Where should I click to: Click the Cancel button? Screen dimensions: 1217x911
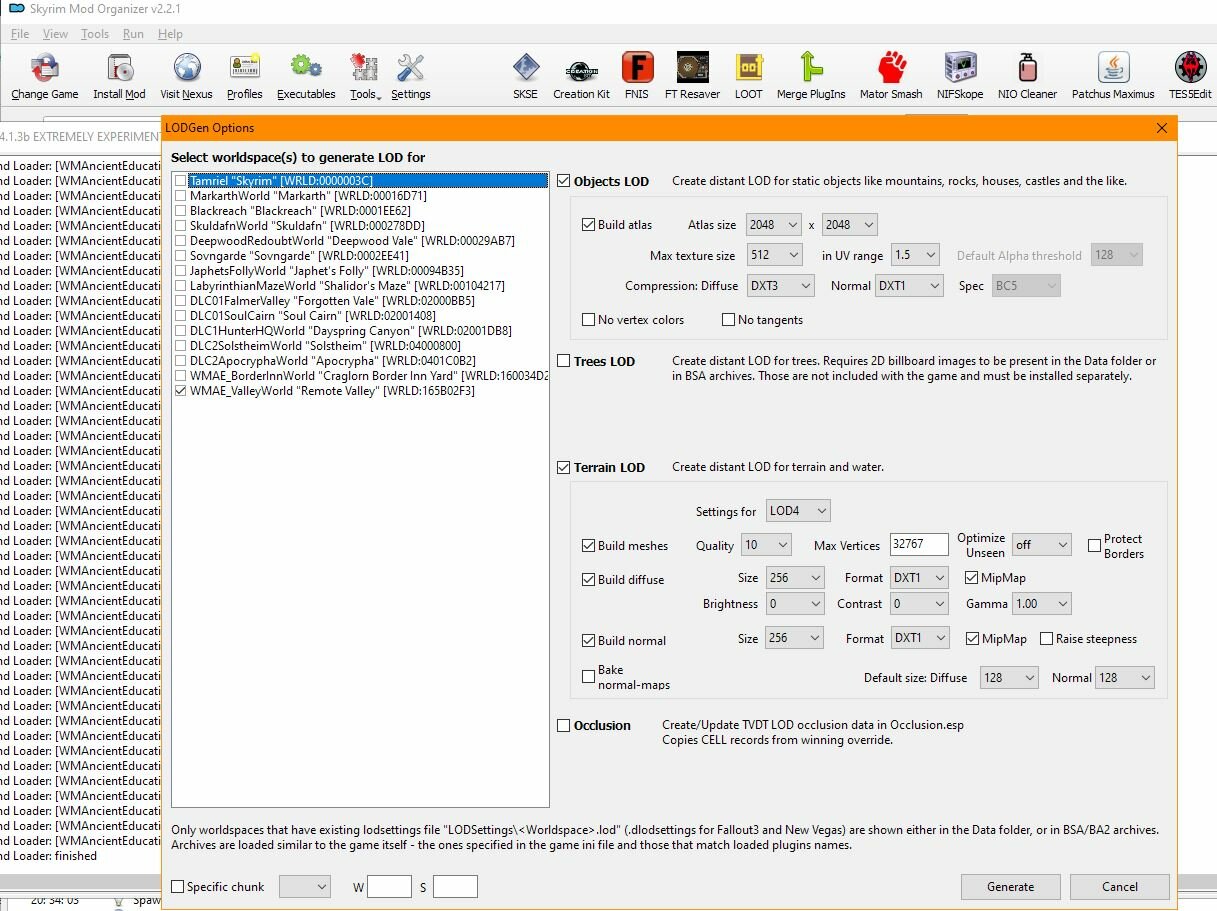[1119, 887]
